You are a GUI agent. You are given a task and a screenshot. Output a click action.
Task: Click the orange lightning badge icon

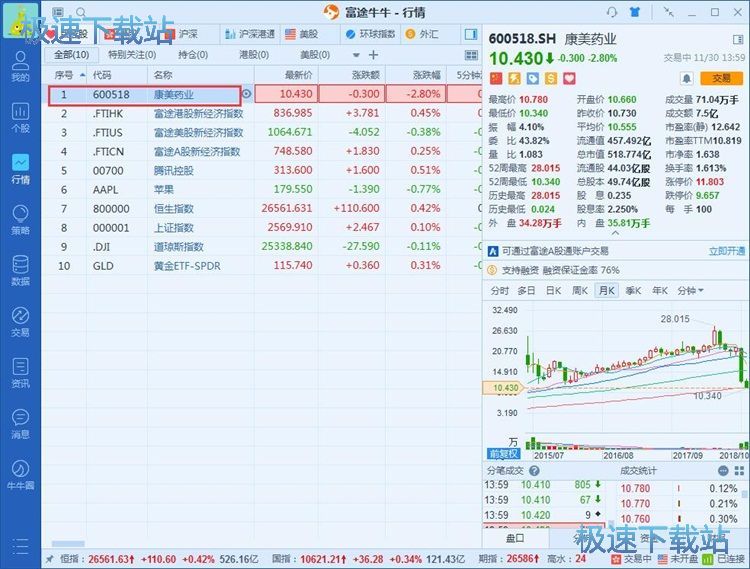[514, 78]
